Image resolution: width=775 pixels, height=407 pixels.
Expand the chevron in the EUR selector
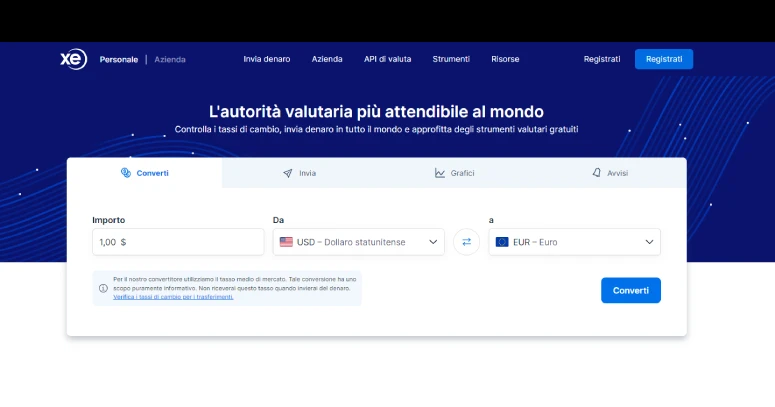click(649, 242)
